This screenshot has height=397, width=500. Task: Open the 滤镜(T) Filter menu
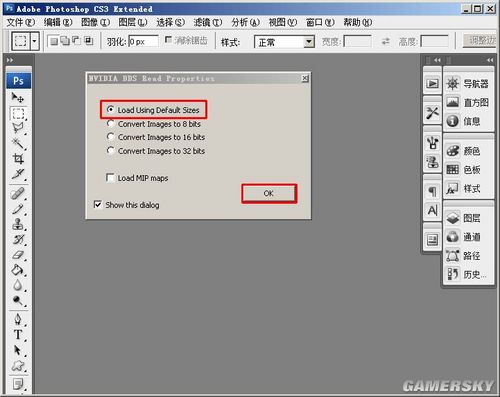point(208,22)
